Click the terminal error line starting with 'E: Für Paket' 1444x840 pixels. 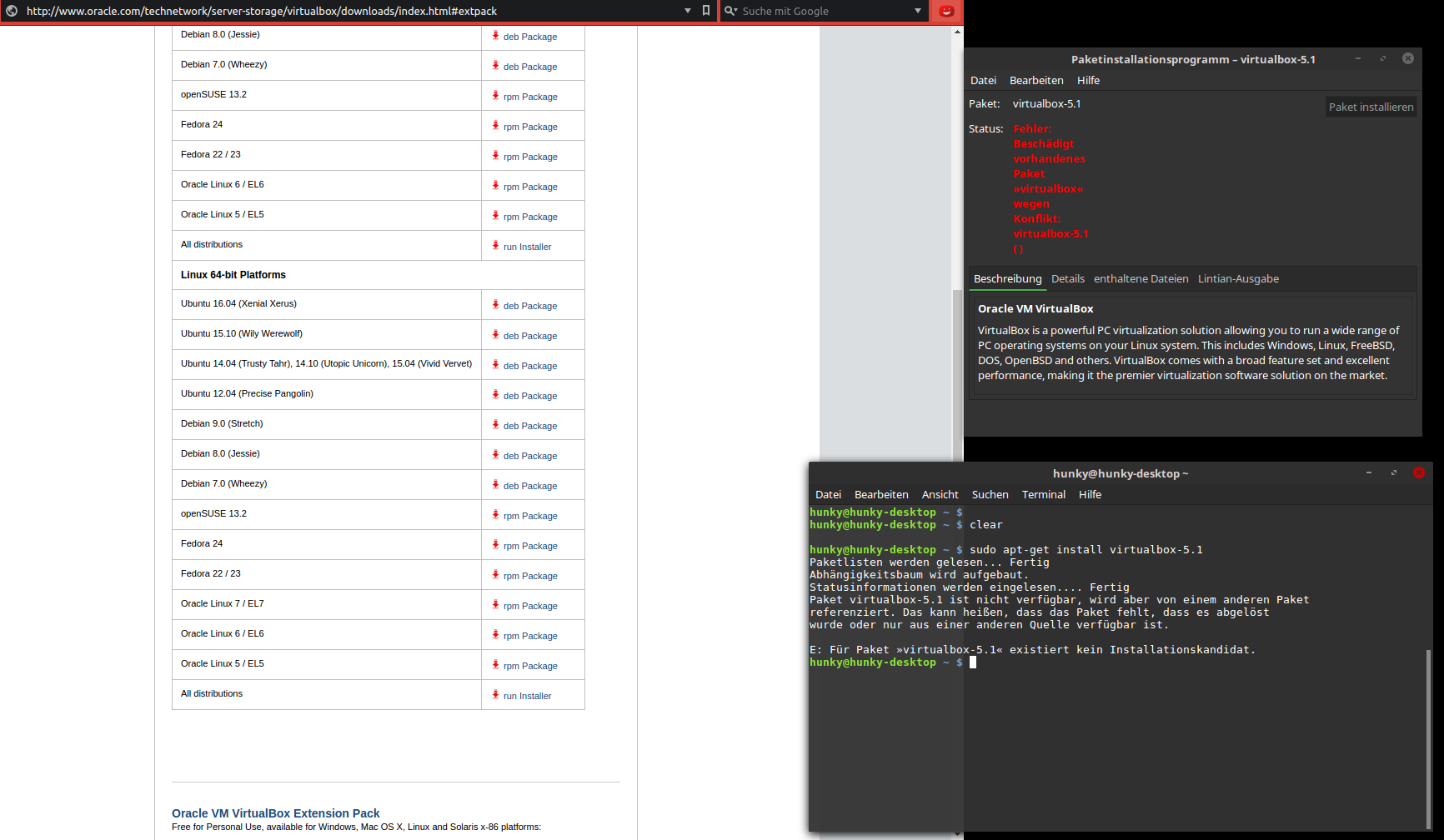(1032, 650)
